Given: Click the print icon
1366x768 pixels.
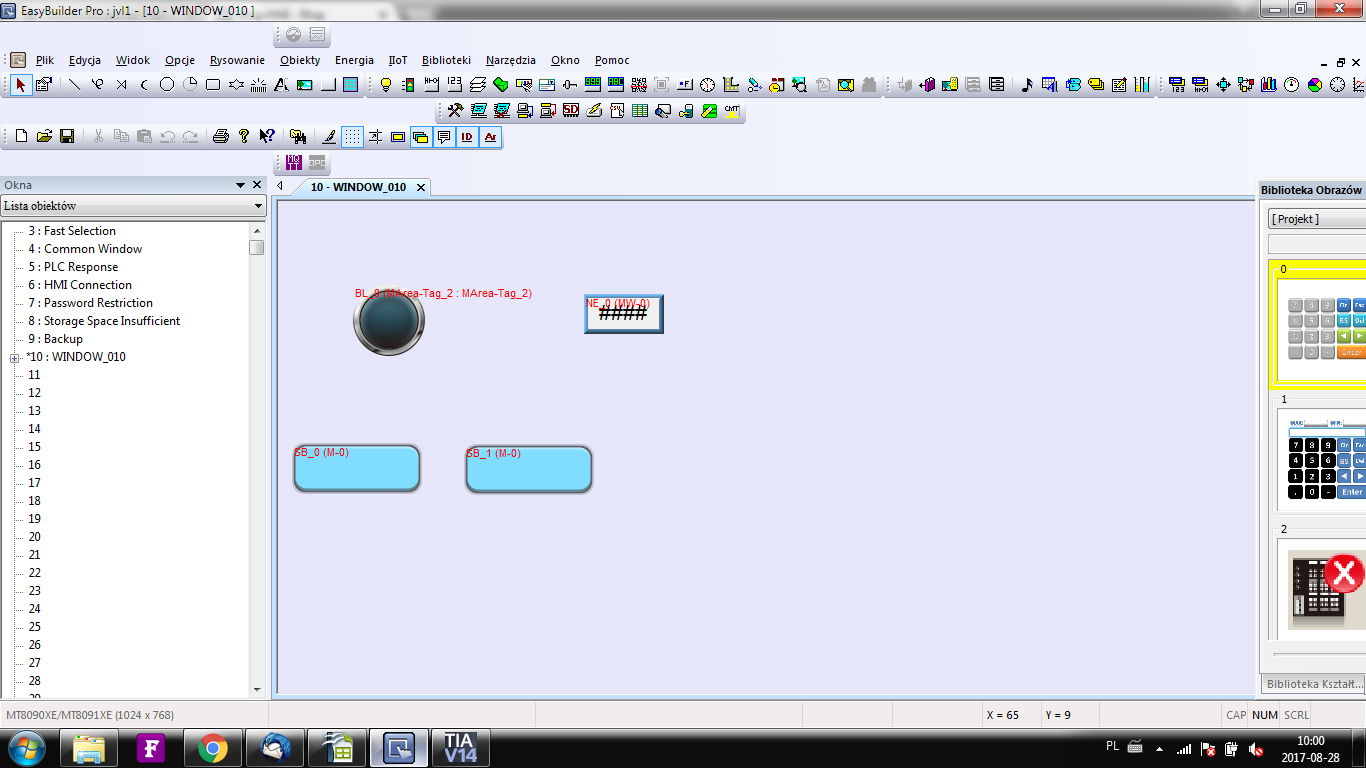Looking at the screenshot, I should [x=221, y=136].
